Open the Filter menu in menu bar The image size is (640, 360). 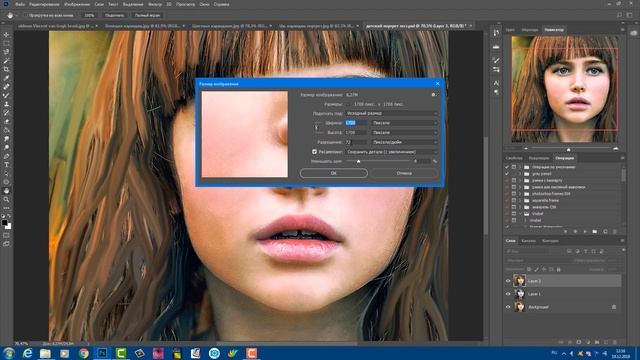coord(155,4)
